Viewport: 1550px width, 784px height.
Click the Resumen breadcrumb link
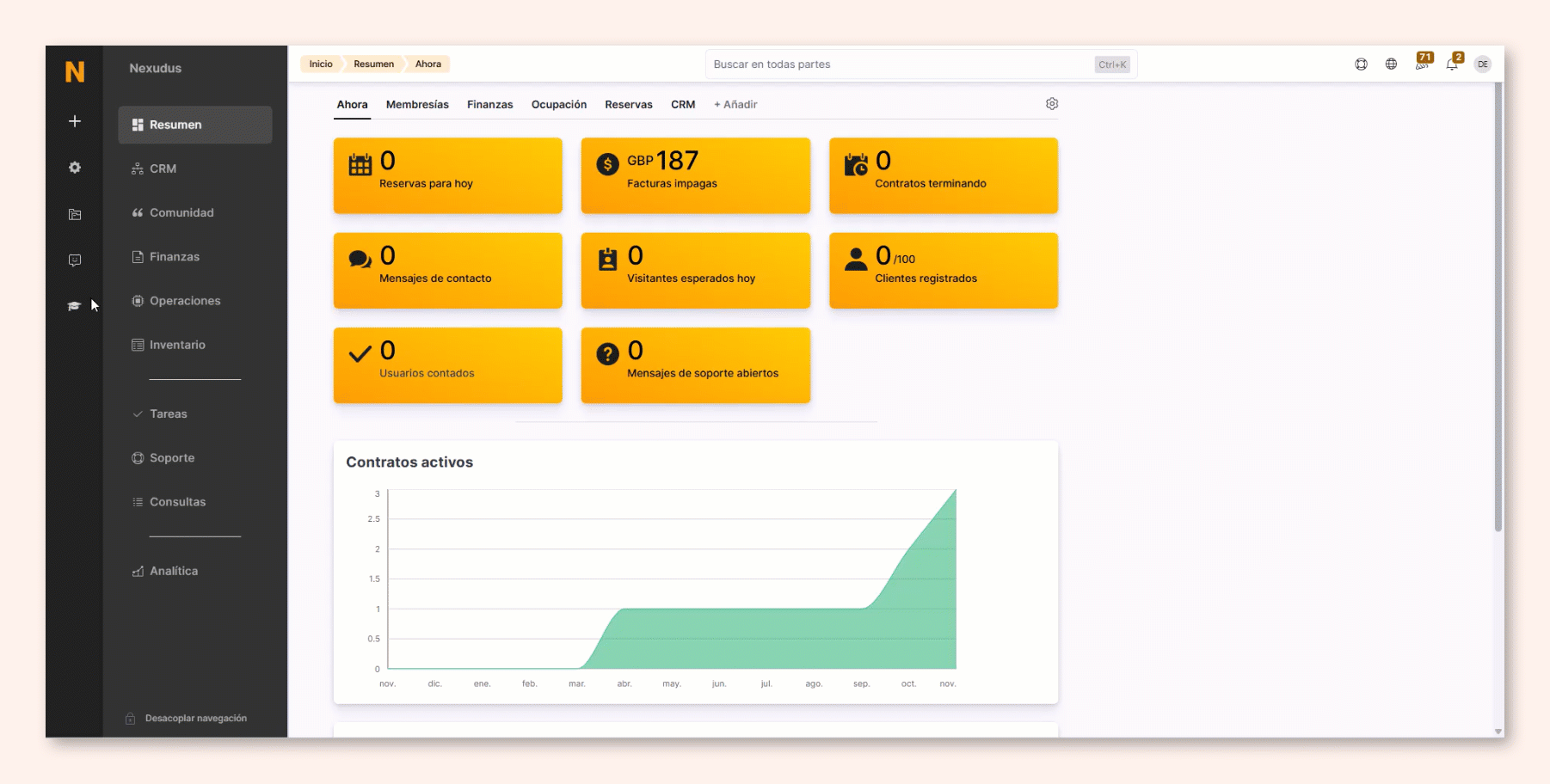373,64
